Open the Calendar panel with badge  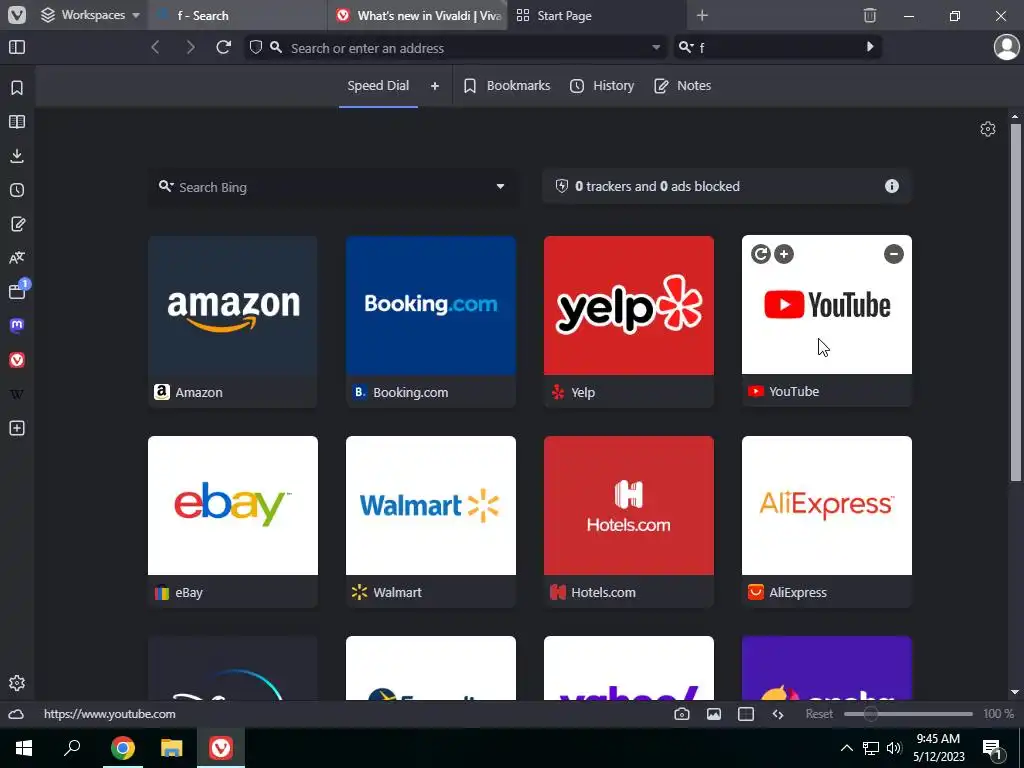click(17, 291)
